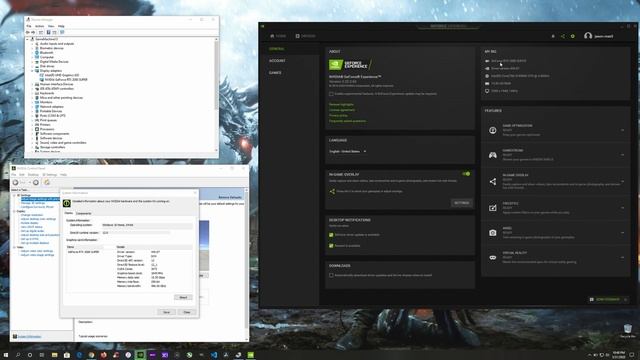Expand the Freestyle feature row

click(622, 208)
